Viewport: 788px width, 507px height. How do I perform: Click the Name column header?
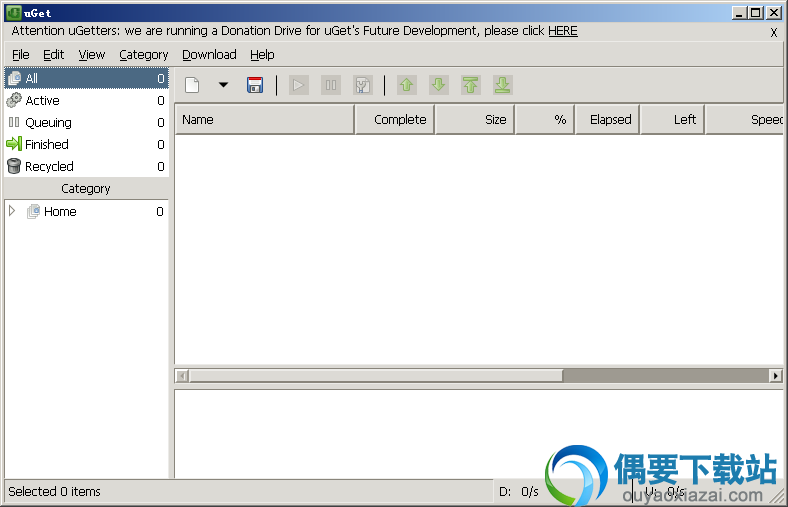(265, 120)
